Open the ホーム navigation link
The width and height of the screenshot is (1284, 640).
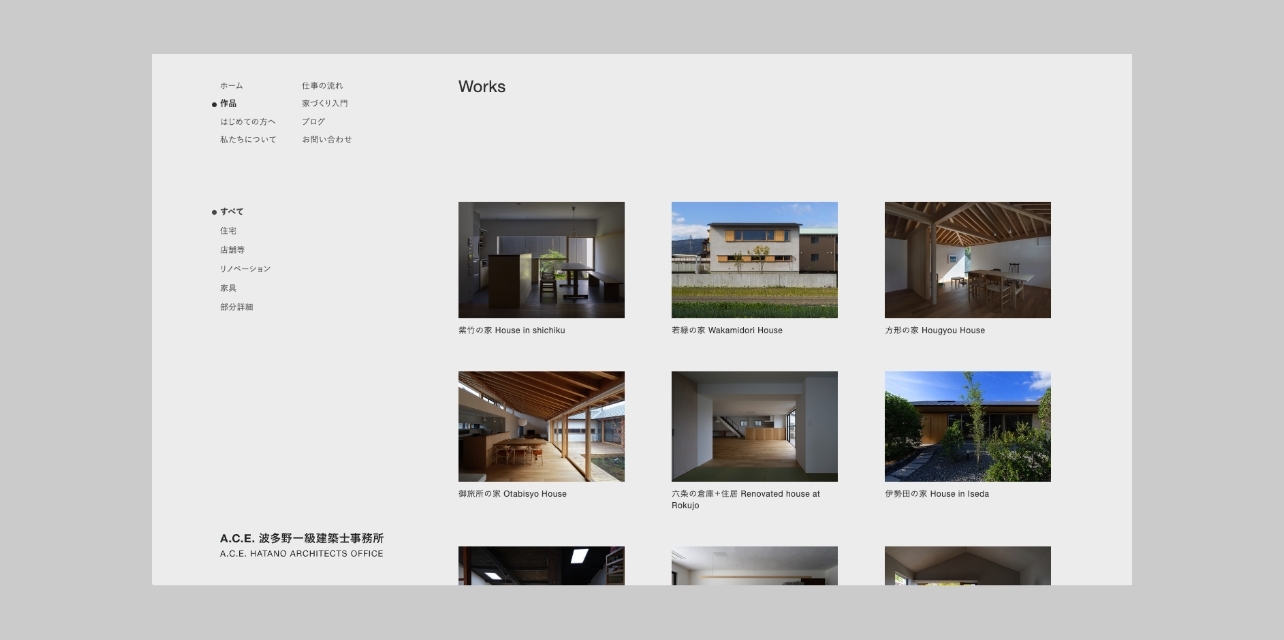[x=231, y=86]
